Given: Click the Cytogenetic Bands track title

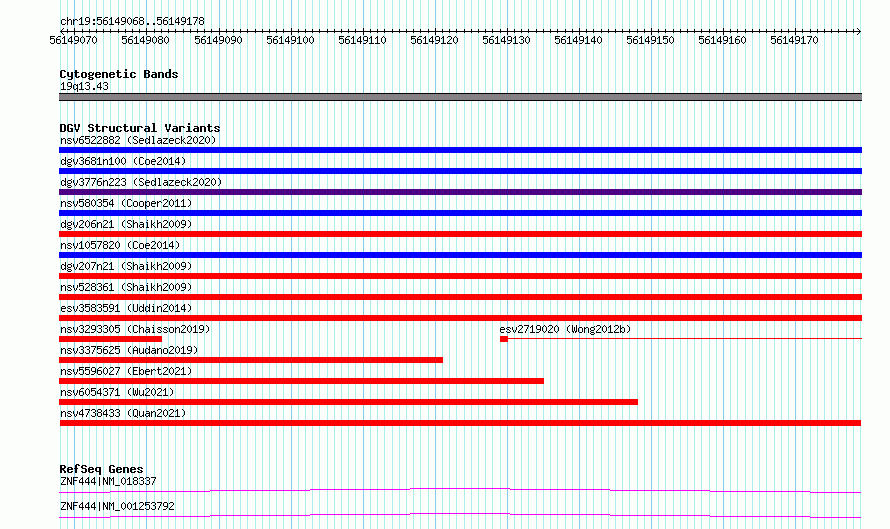Looking at the screenshot, I should (119, 74).
